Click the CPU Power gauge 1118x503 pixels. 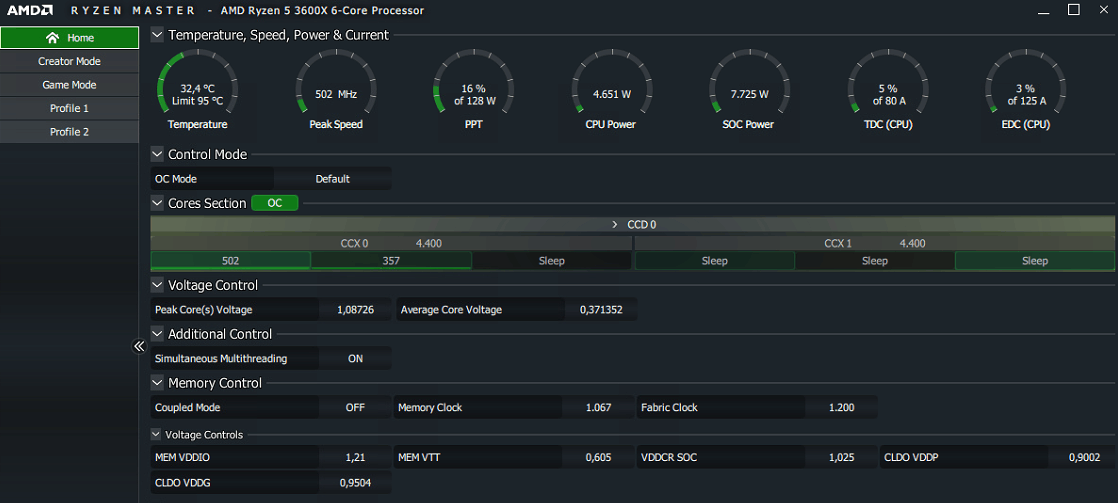[x=611, y=89]
